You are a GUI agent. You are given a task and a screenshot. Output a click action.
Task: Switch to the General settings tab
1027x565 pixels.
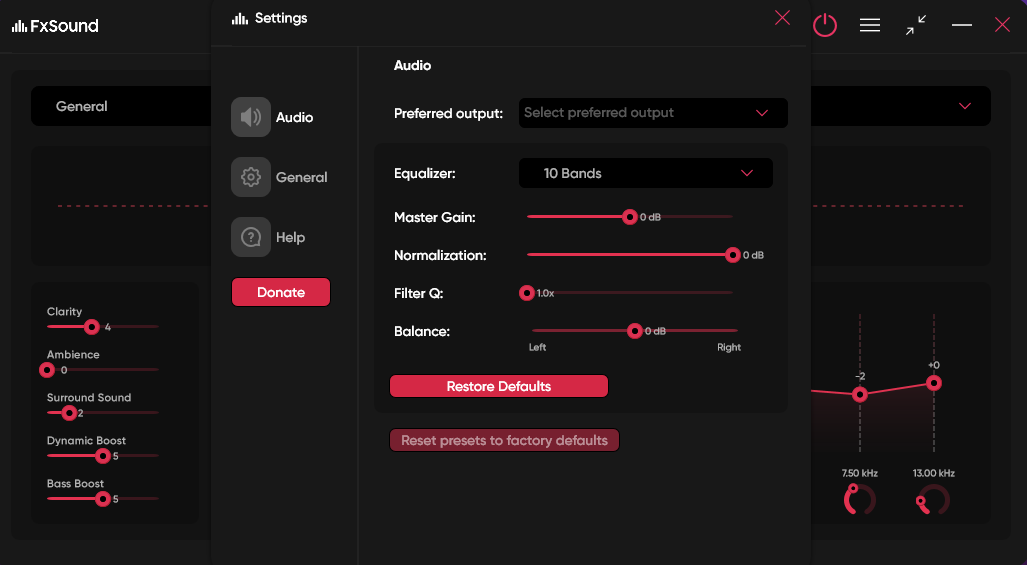click(301, 177)
